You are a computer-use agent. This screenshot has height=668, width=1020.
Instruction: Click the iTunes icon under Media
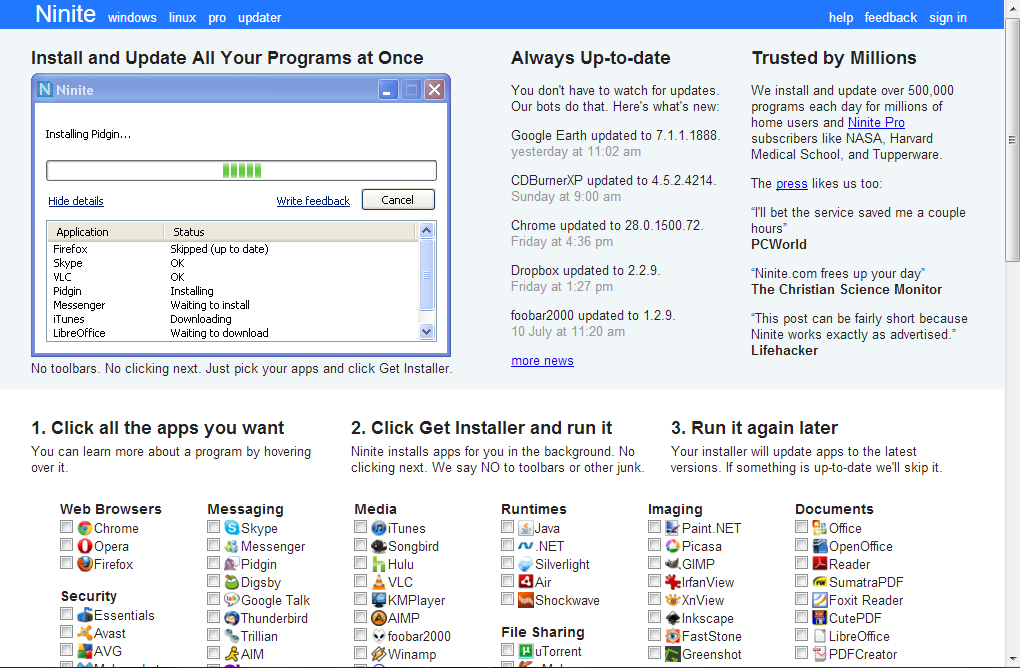[379, 528]
